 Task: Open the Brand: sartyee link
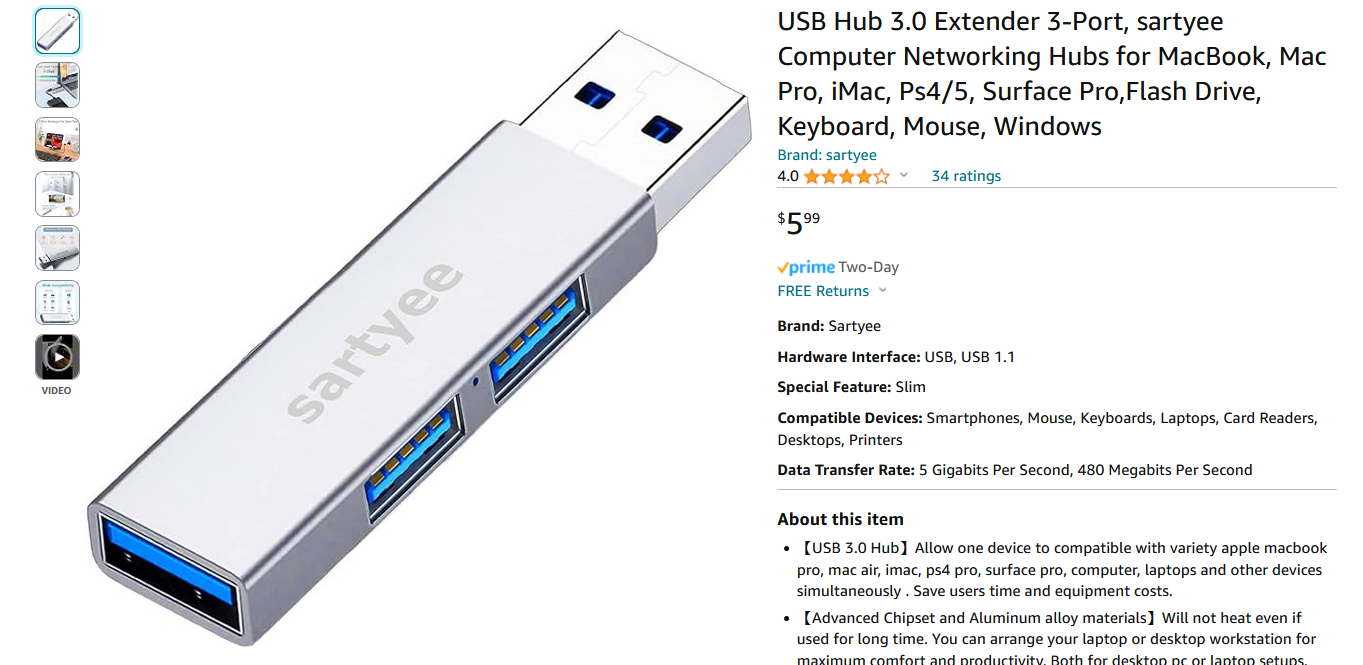click(827, 155)
